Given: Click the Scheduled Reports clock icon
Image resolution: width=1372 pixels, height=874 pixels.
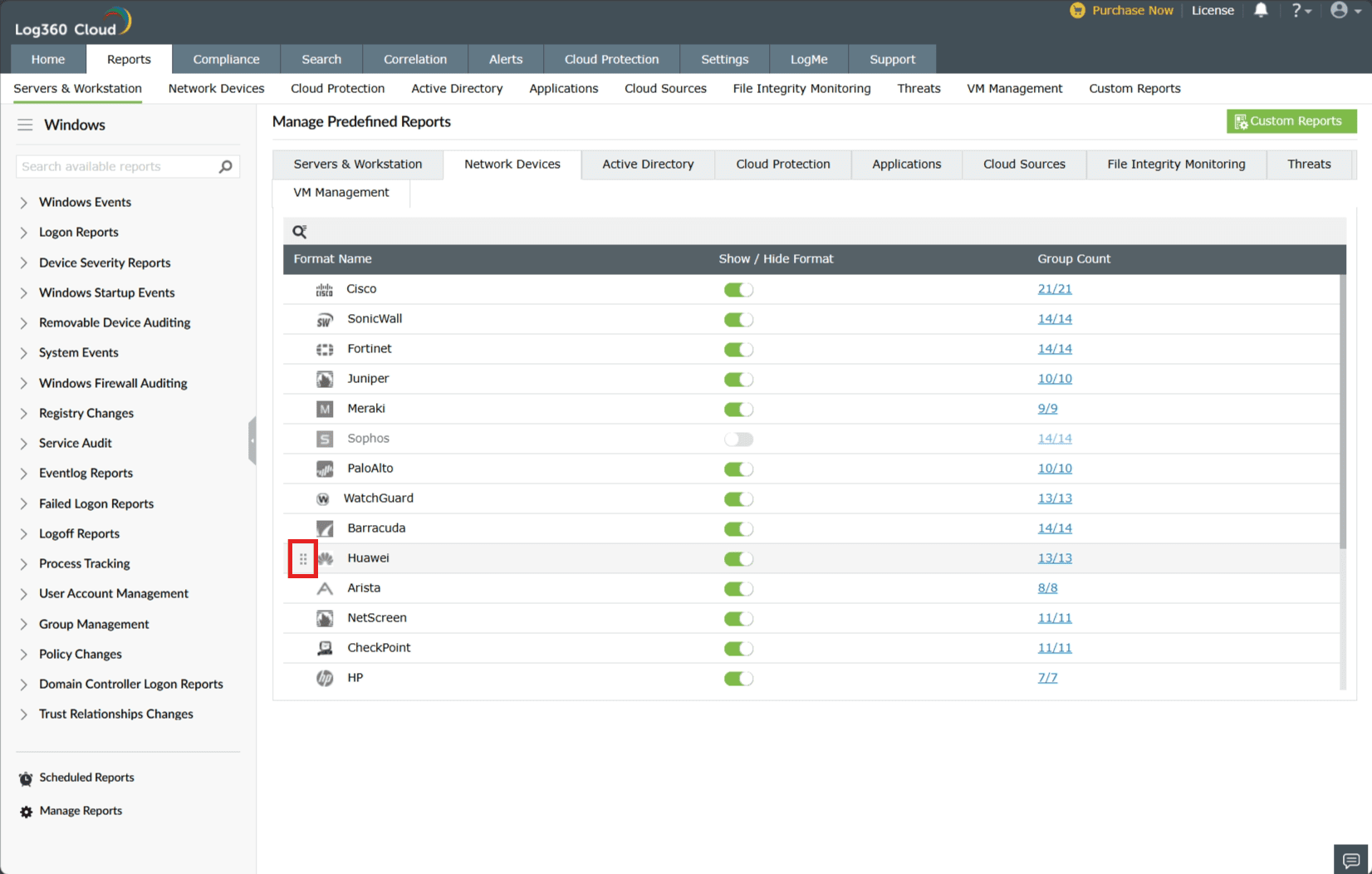Looking at the screenshot, I should (x=24, y=778).
